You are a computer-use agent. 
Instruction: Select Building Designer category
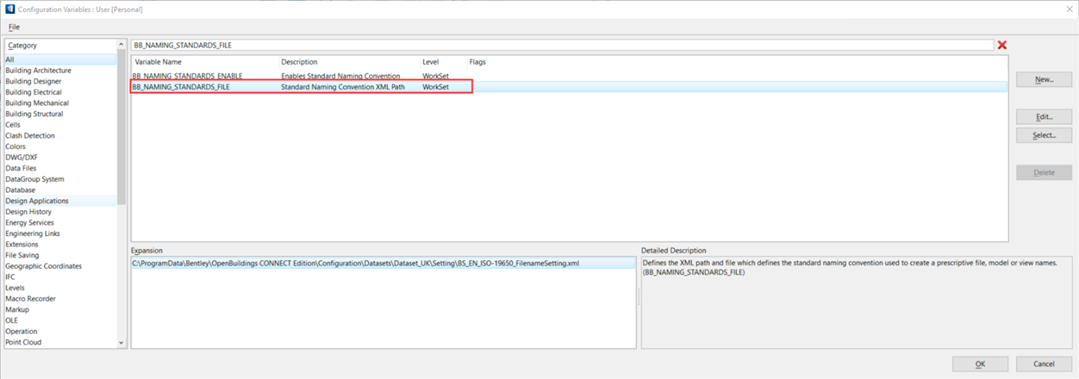click(x=61, y=81)
